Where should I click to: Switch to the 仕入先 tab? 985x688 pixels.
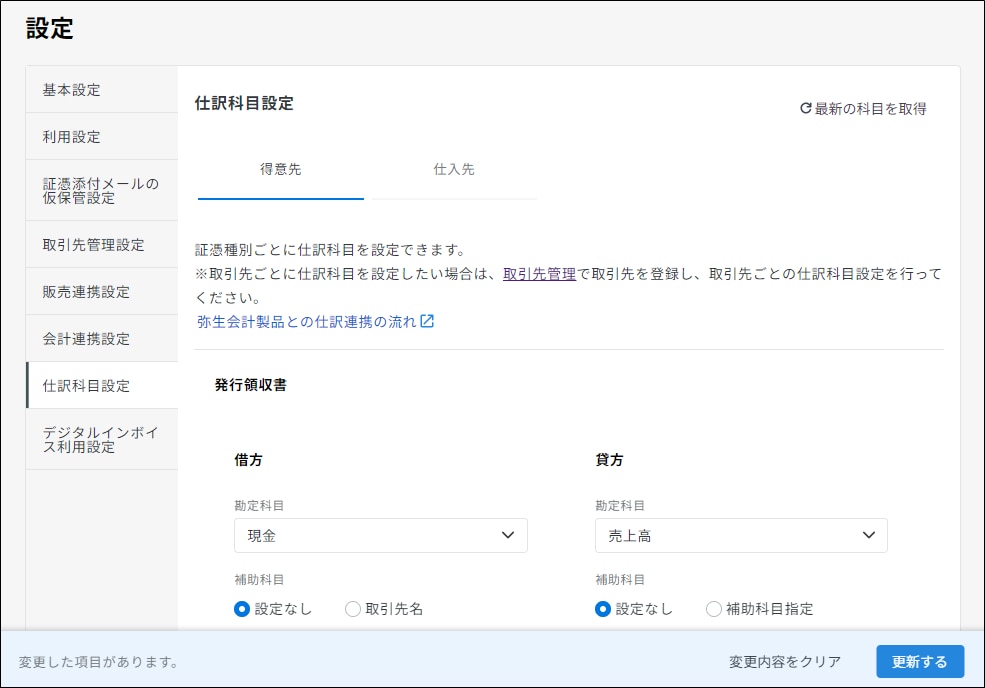[x=454, y=170]
